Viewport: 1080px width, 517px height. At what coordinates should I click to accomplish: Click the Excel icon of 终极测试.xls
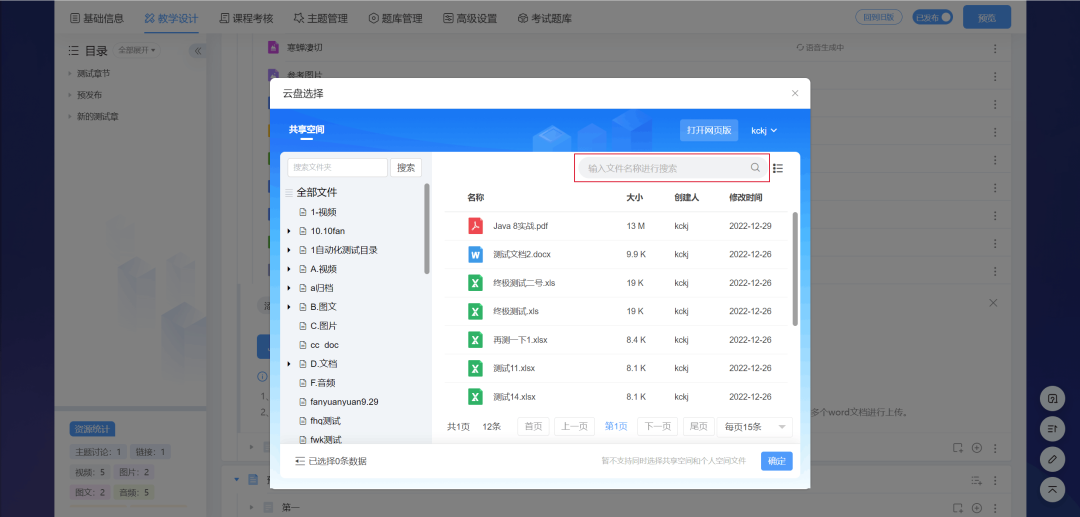(475, 311)
